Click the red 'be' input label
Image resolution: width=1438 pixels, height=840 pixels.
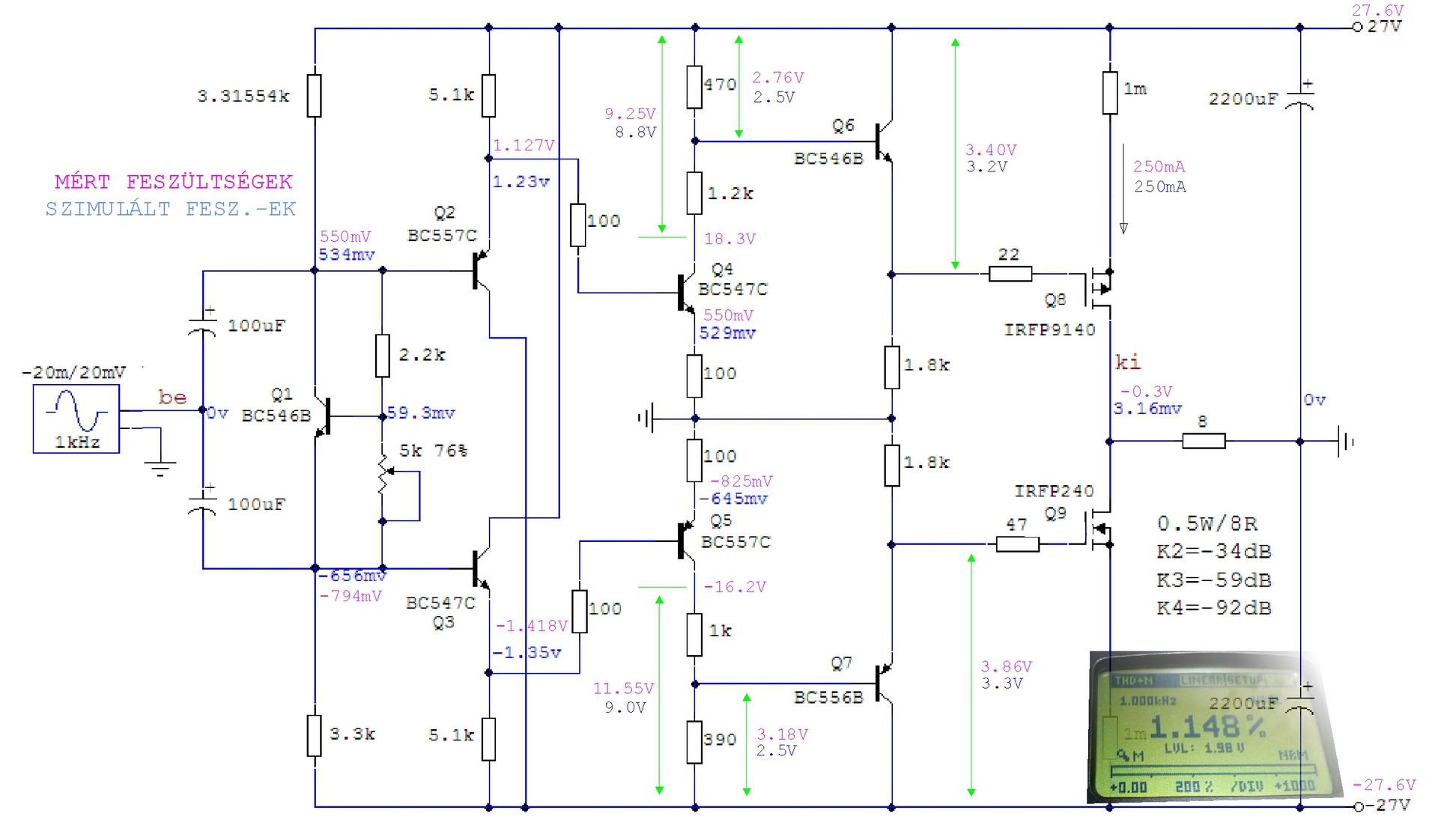pos(172,398)
